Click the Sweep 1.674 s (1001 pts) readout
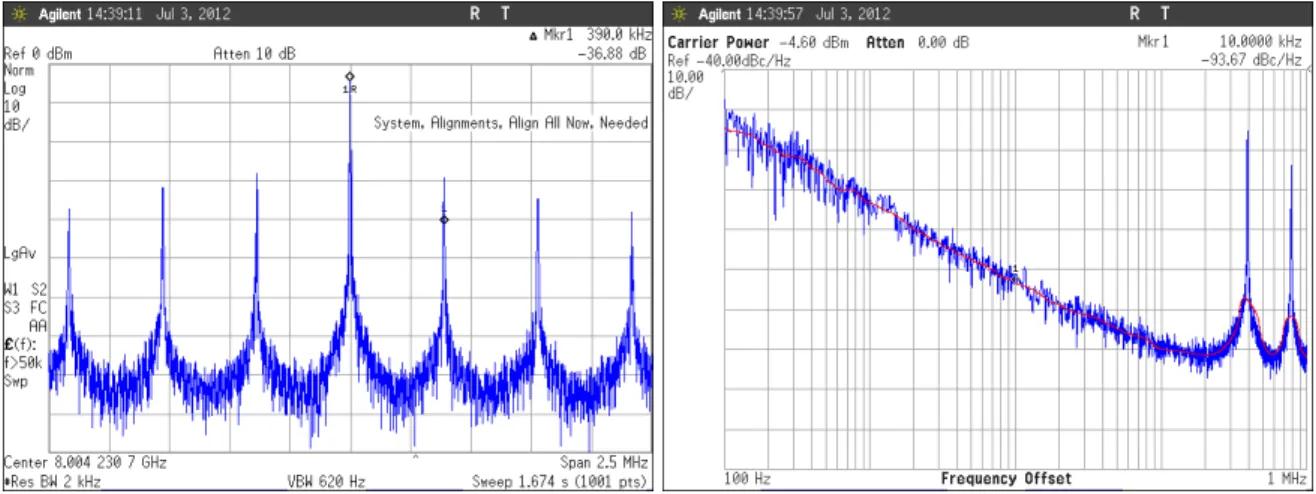The height and width of the screenshot is (494, 1316). point(558,482)
